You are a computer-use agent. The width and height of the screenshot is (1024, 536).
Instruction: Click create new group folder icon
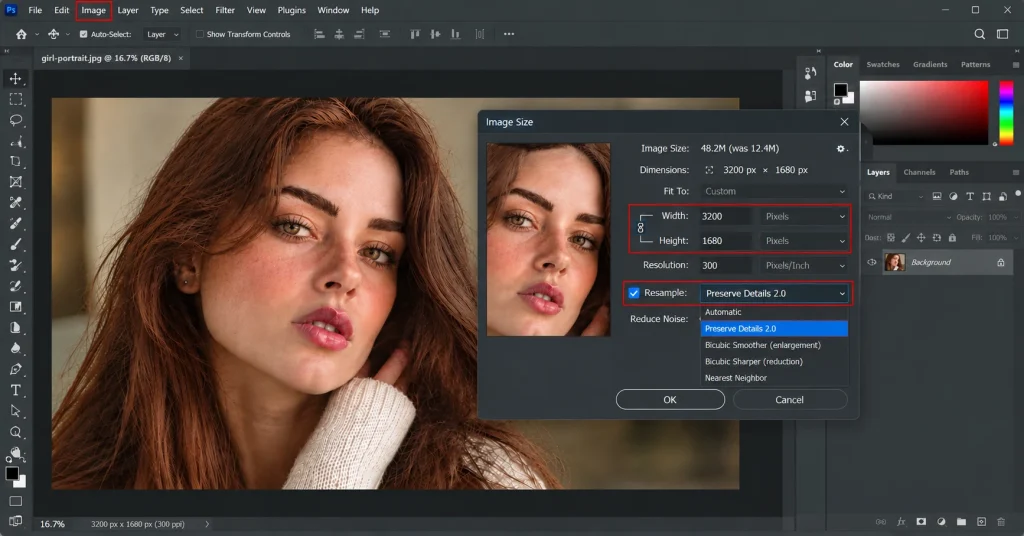pos(961,522)
